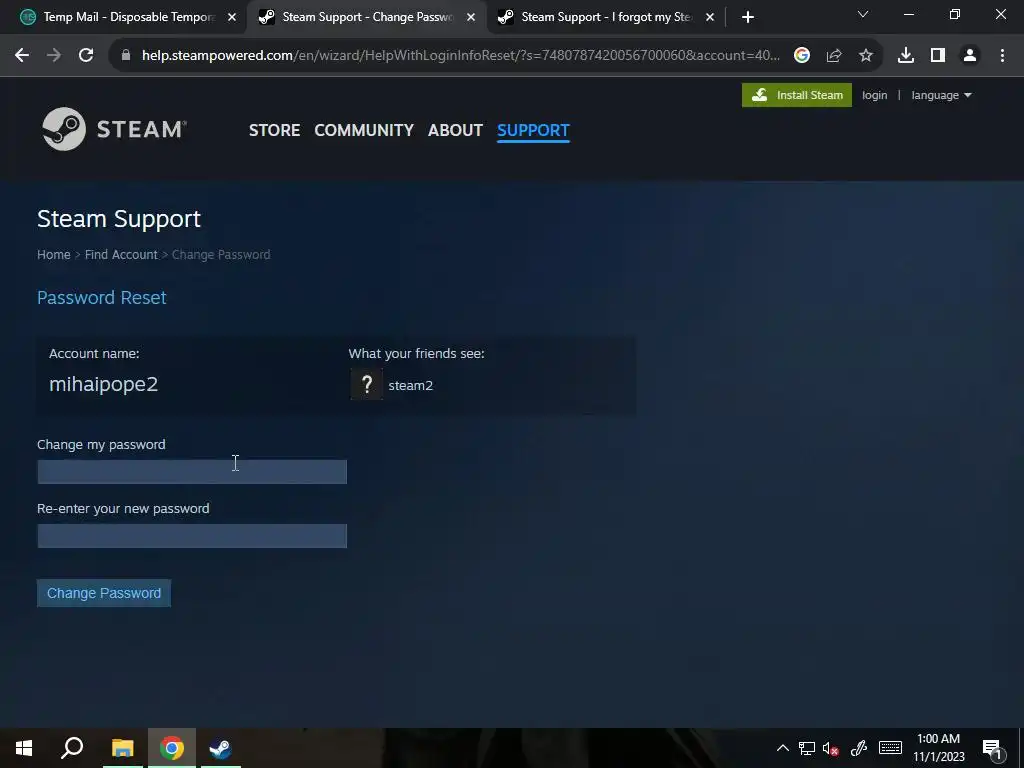Open the ABOUT page
The width and height of the screenshot is (1024, 768).
455,130
